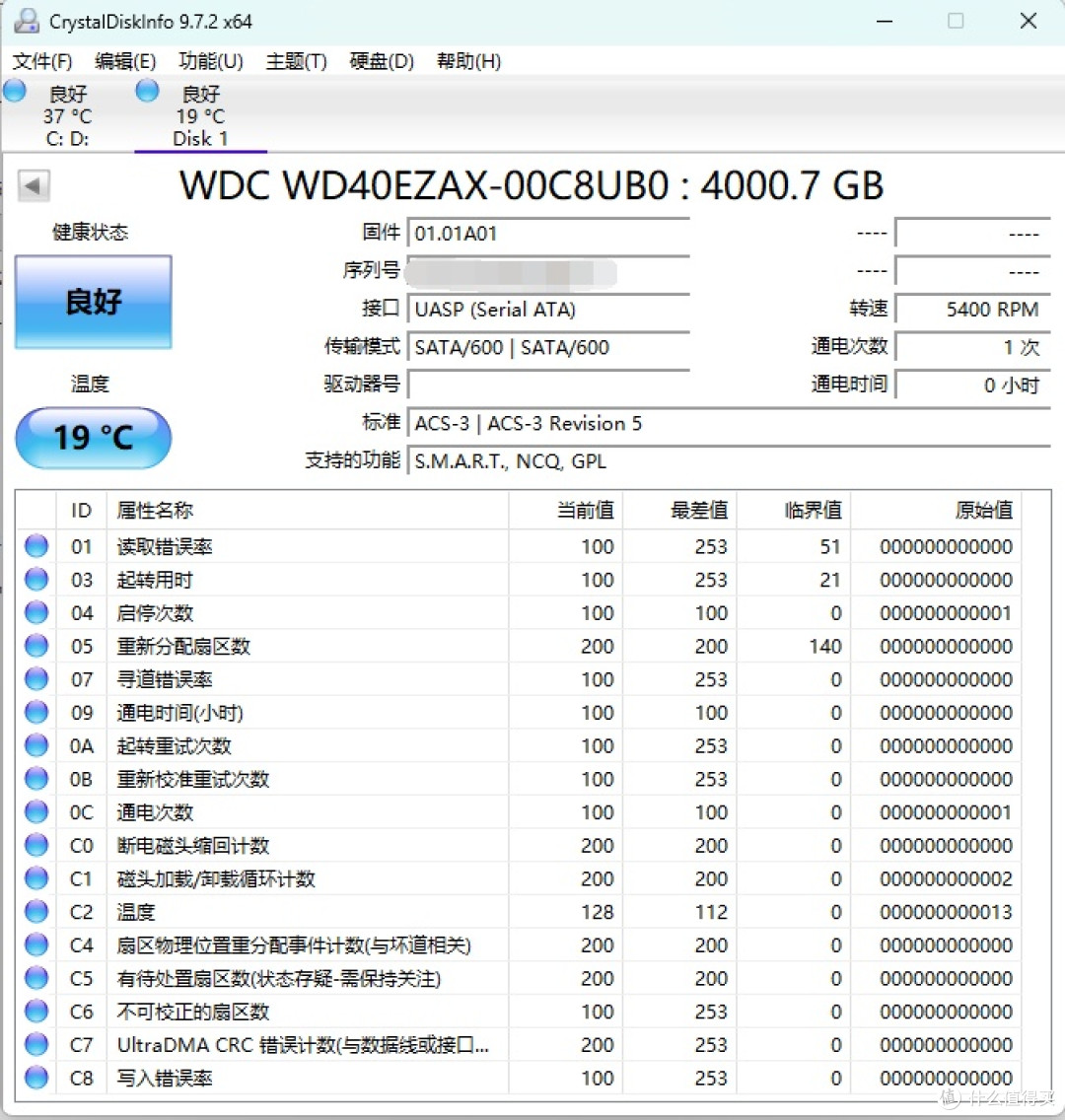The width and height of the screenshot is (1065, 1120).
Task: Click the blue health orb above Disk 1
Action: pyautogui.click(x=147, y=91)
